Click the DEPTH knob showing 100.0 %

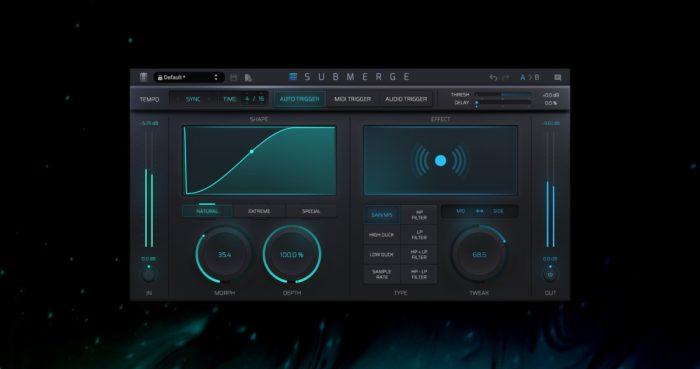292,255
